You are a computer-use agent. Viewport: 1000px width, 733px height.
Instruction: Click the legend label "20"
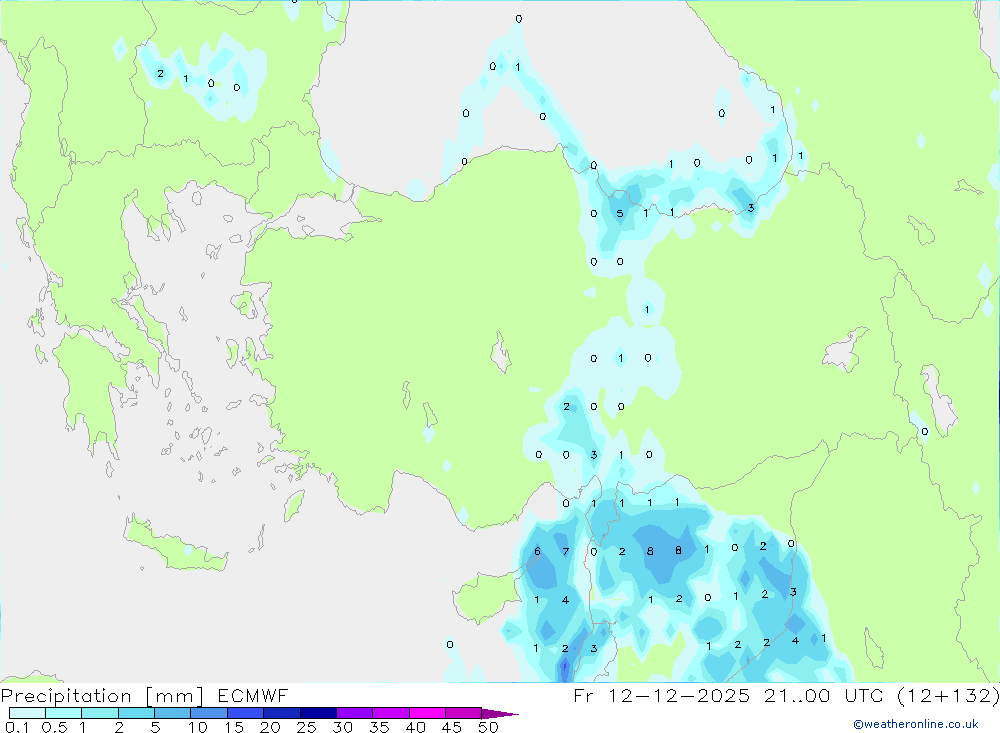[x=270, y=727]
